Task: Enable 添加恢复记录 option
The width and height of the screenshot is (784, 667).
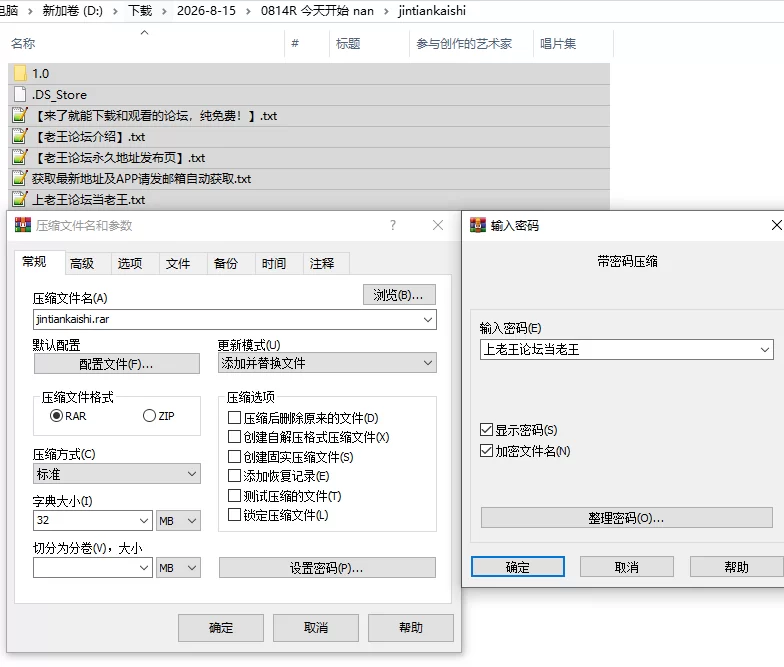Action: (234, 476)
